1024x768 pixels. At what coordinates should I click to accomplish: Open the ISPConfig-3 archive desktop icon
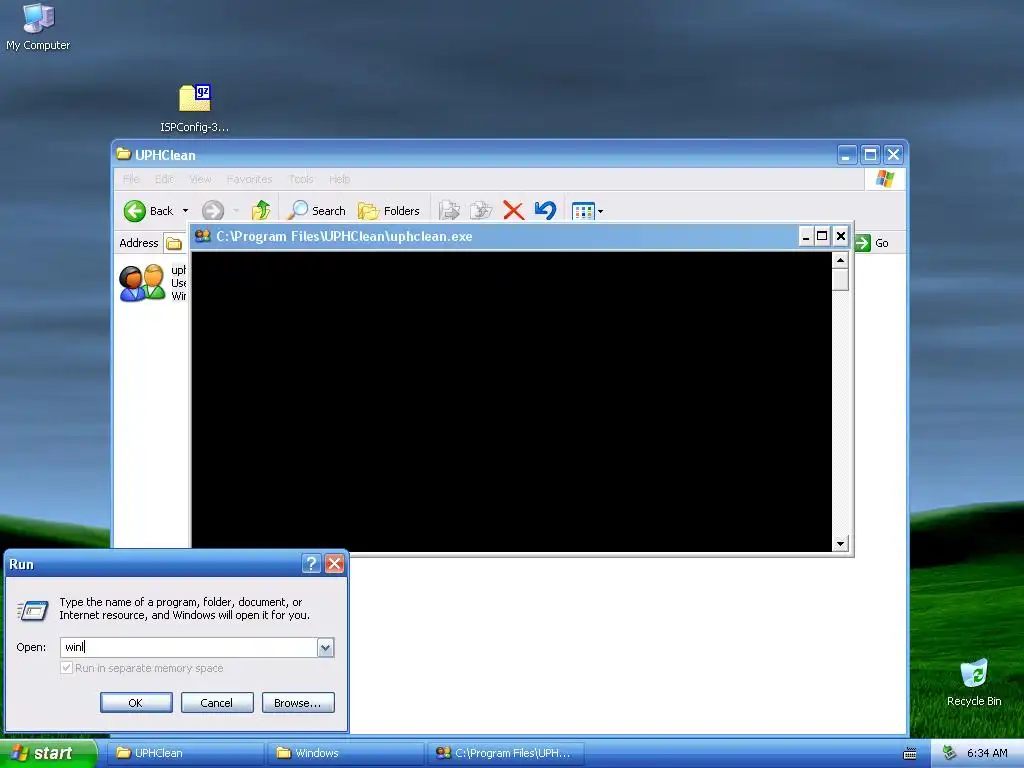[195, 108]
